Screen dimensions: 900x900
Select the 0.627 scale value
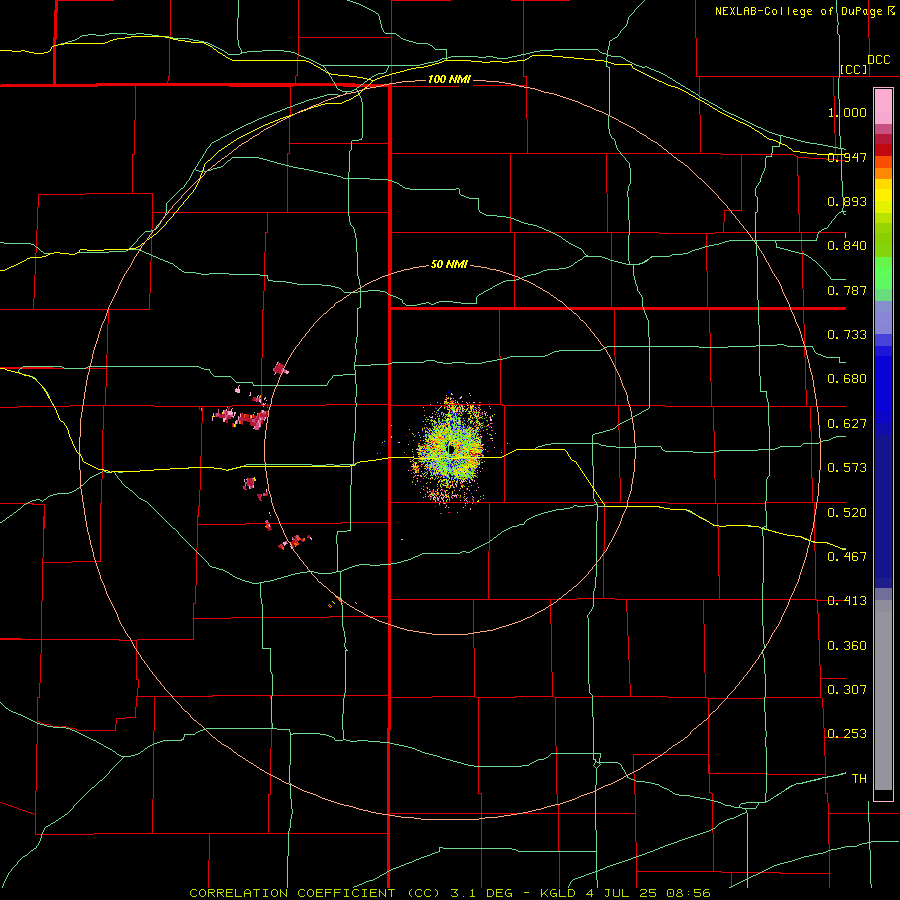click(x=847, y=424)
